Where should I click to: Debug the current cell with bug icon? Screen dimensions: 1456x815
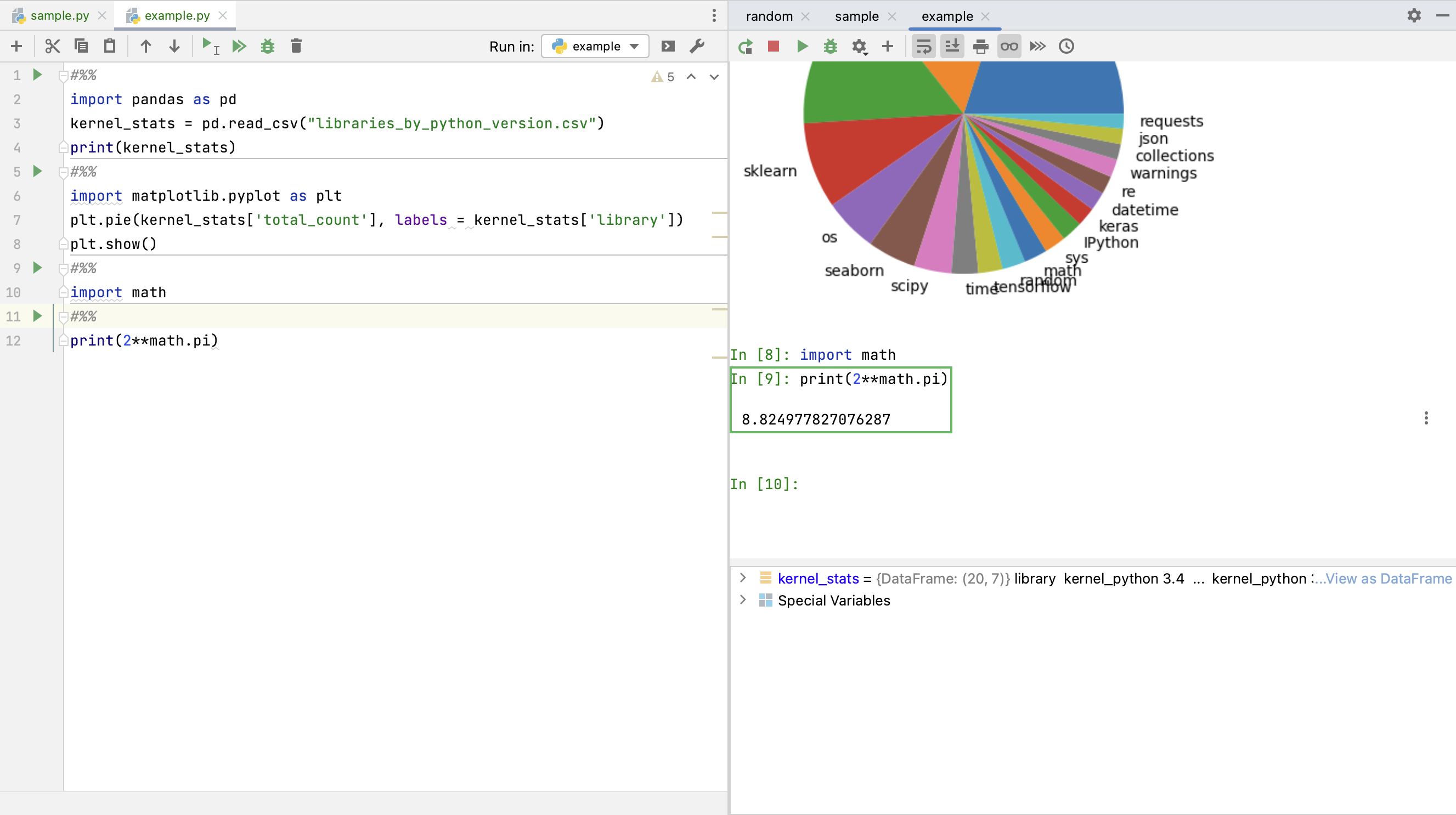pyautogui.click(x=267, y=46)
